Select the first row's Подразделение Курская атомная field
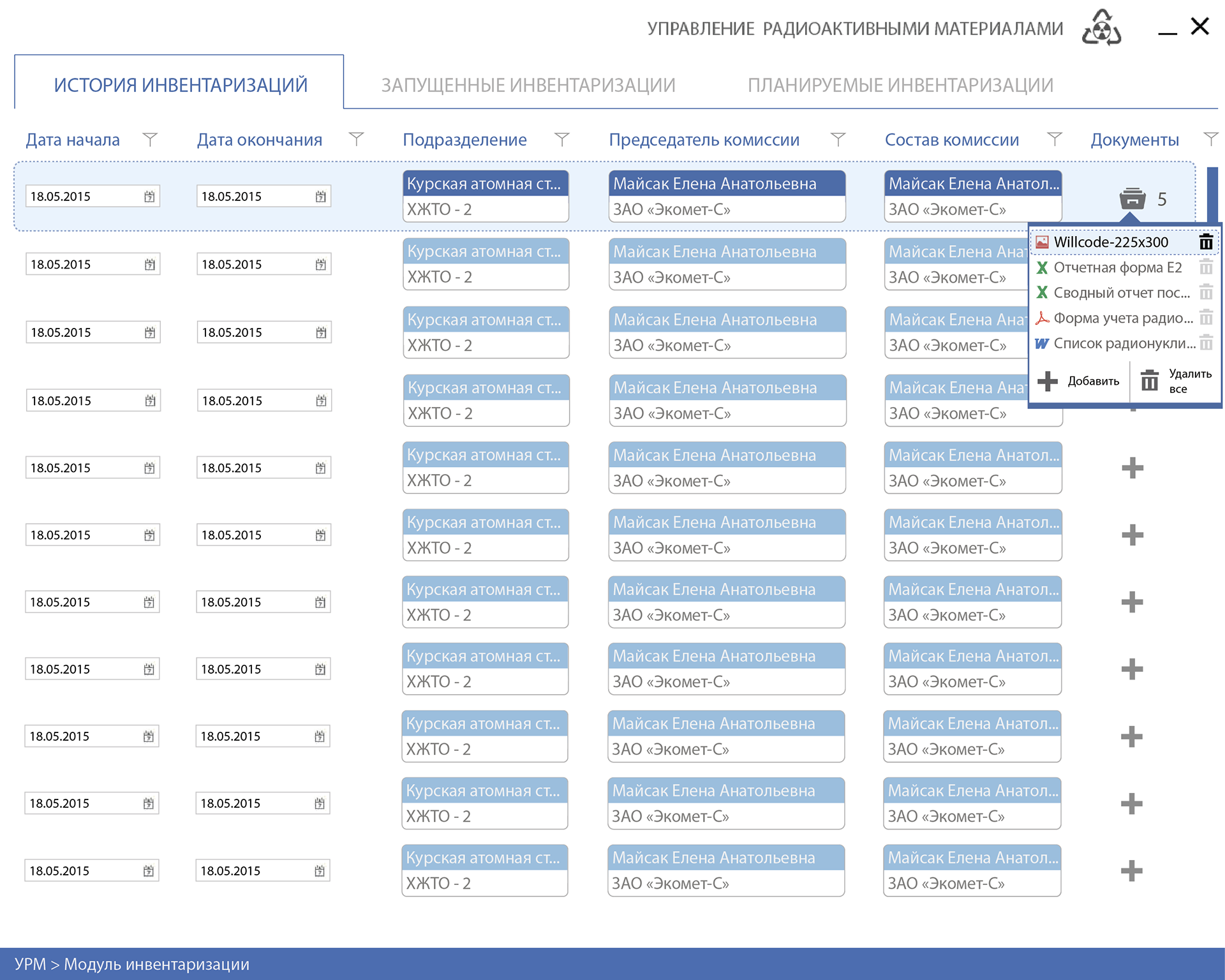Viewport: 1225px width, 980px height. (486, 183)
